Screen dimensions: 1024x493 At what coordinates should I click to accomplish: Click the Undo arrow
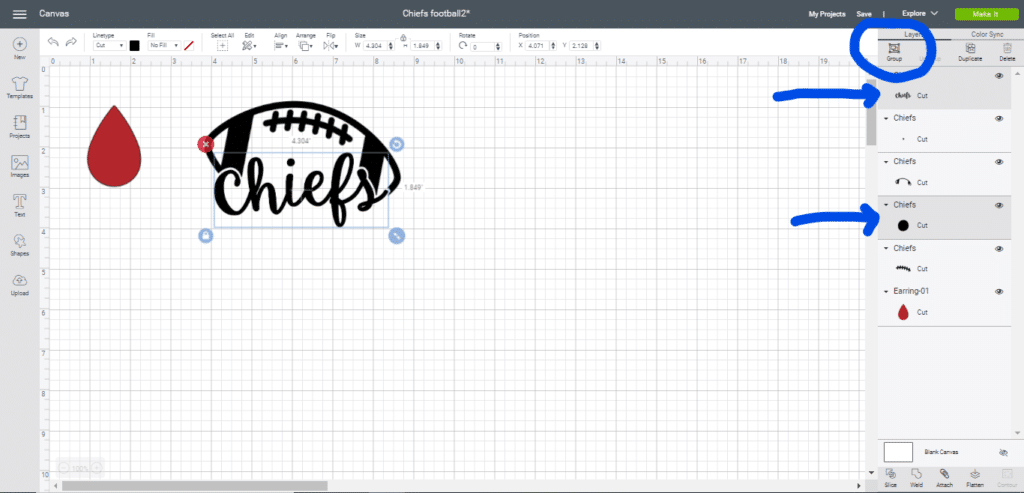pos(54,42)
